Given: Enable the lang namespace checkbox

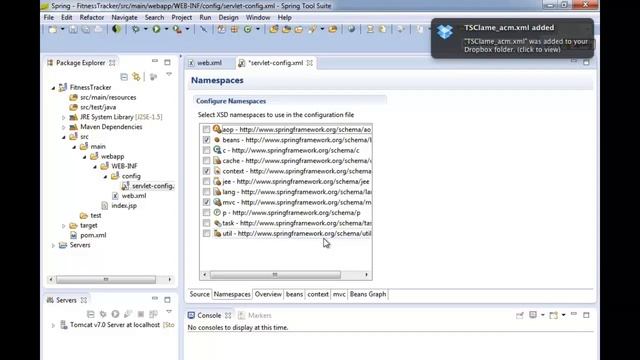Looking at the screenshot, I should click(x=207, y=192).
